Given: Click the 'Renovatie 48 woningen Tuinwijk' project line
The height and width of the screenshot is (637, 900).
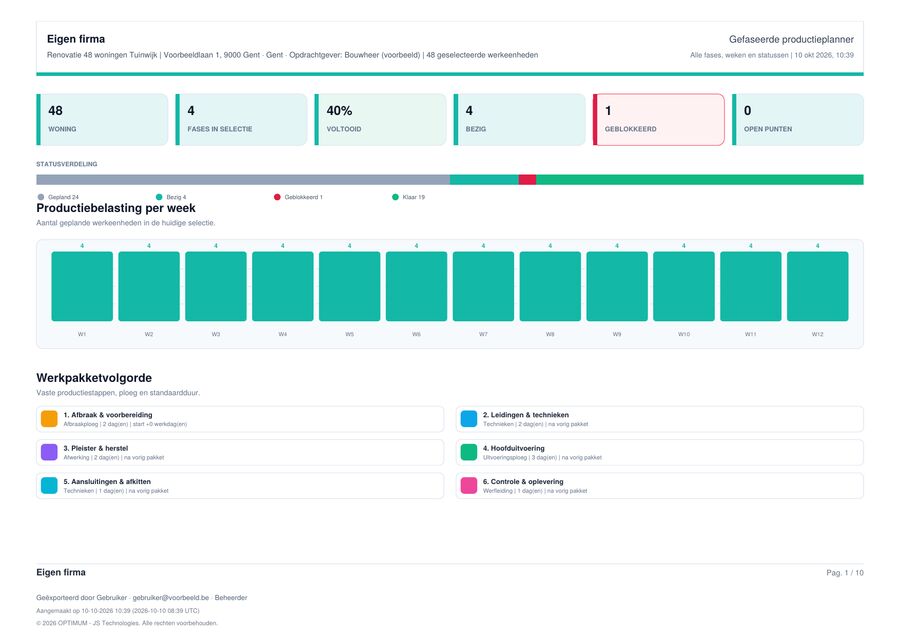Looking at the screenshot, I should 293,55.
